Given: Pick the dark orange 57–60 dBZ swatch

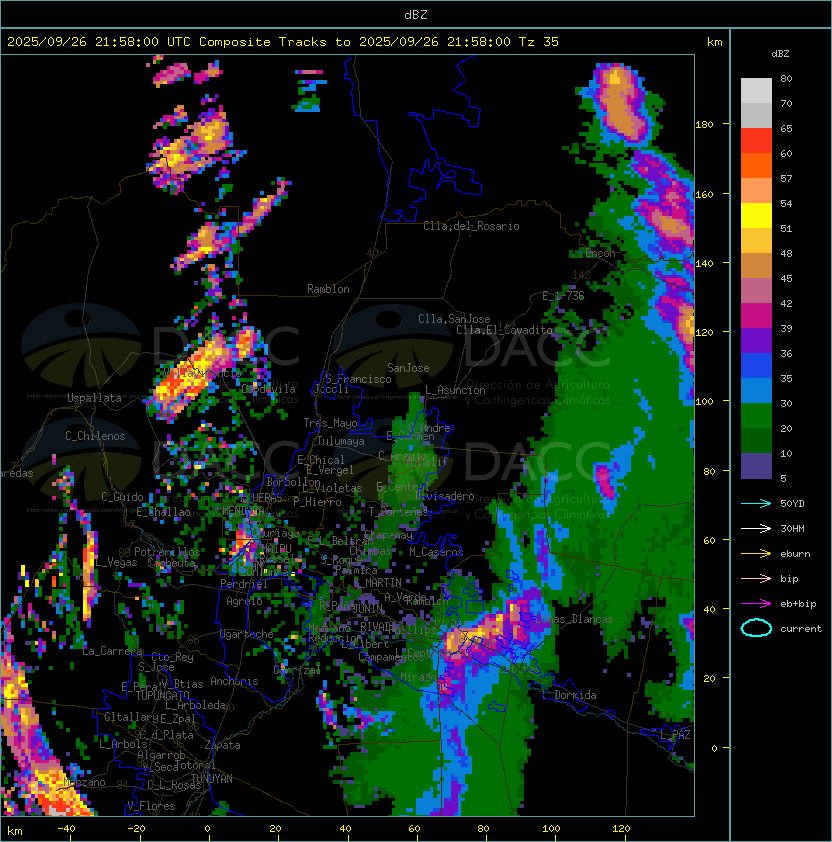Looking at the screenshot, I should tap(756, 166).
